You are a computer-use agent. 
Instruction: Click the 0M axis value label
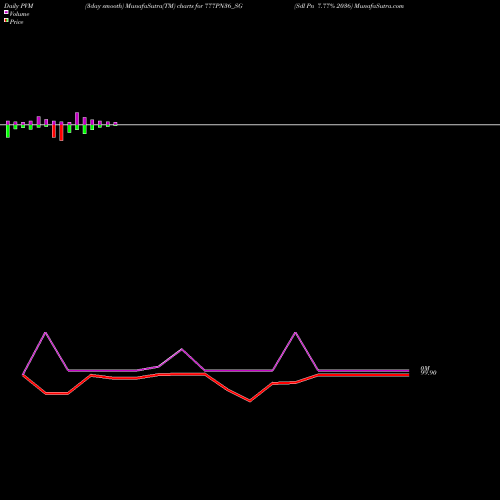[425, 368]
